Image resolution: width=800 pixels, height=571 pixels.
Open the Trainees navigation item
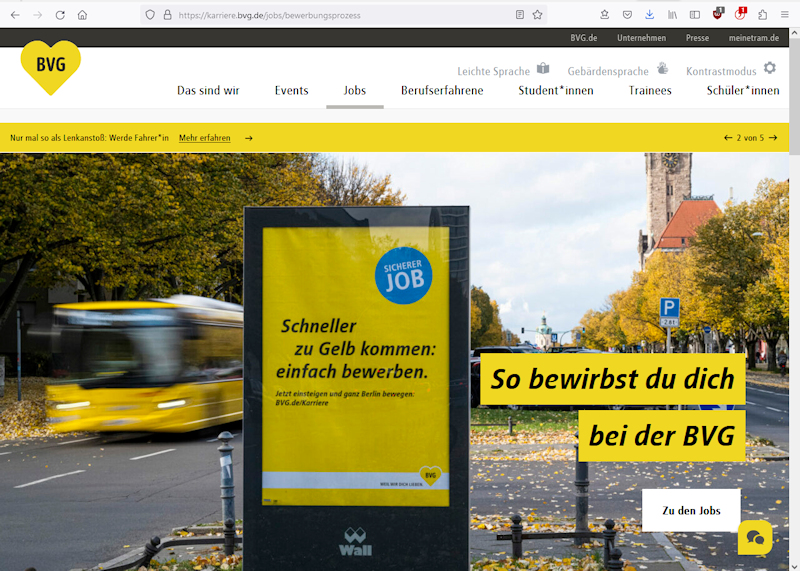pos(650,91)
